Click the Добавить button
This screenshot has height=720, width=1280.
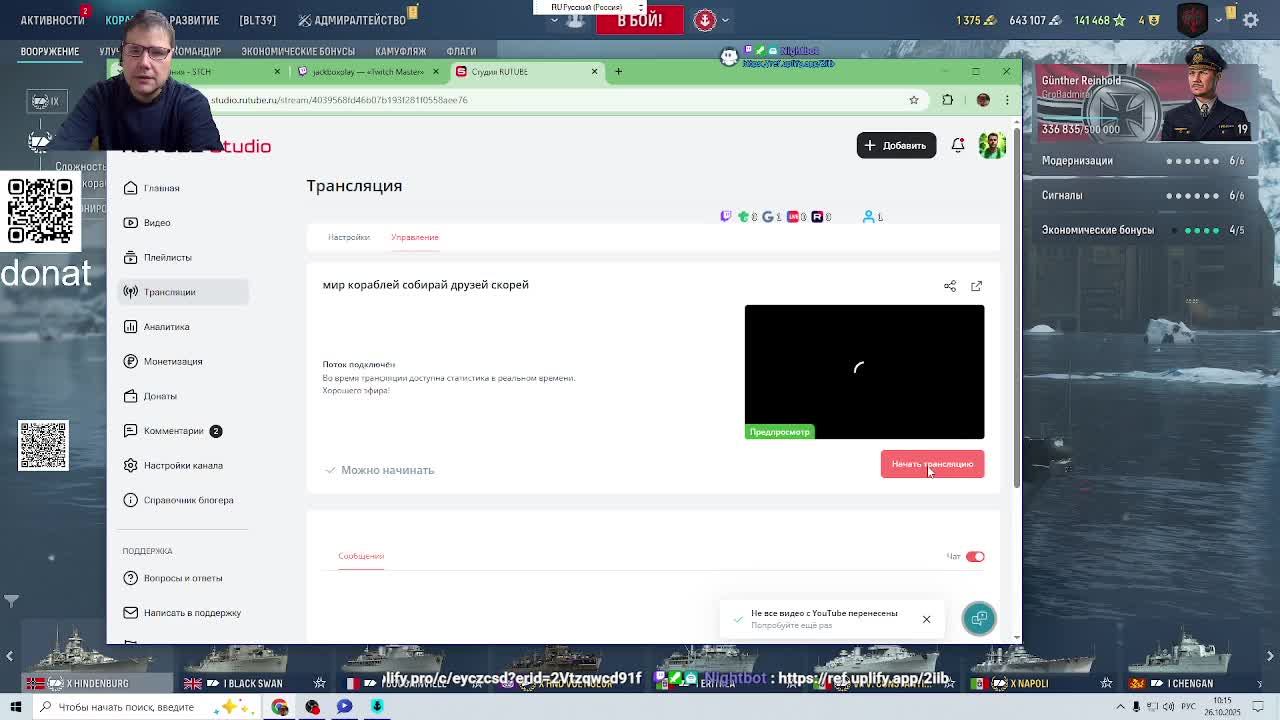pos(896,146)
